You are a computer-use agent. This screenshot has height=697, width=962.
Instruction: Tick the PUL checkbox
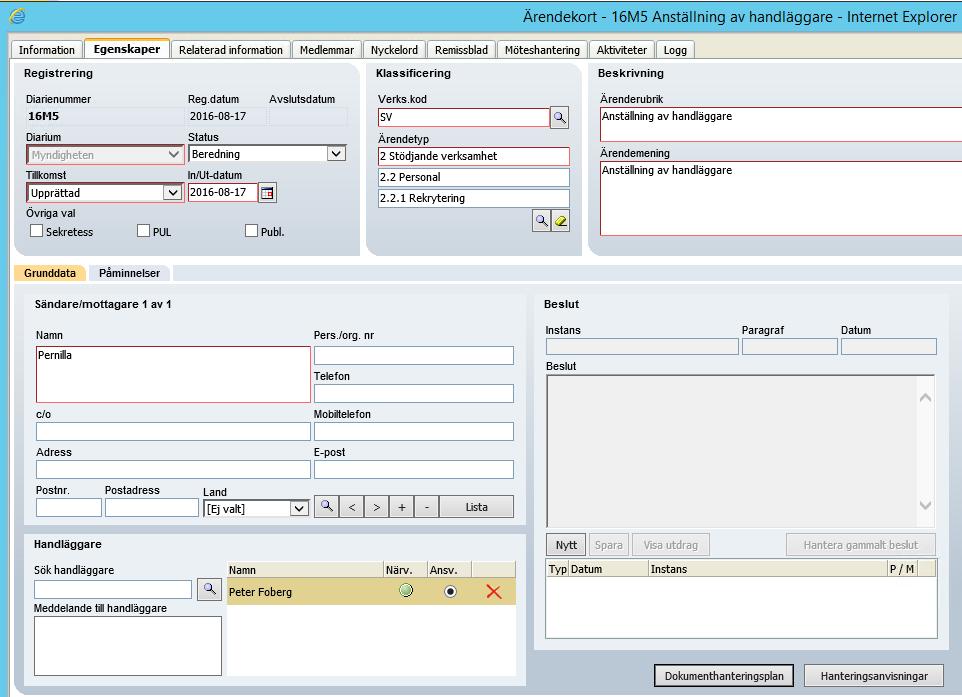144,231
